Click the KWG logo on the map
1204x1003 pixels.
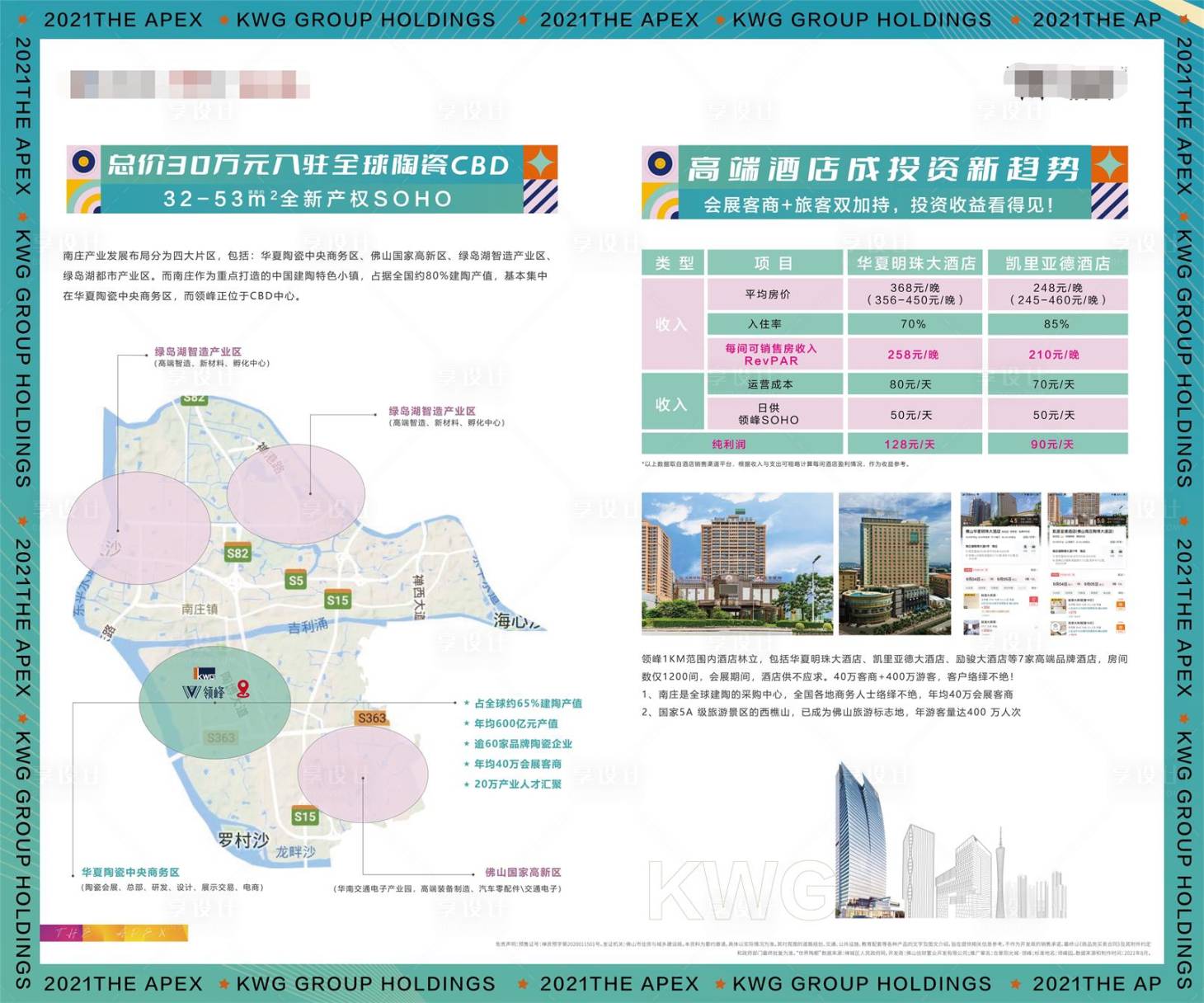(205, 675)
